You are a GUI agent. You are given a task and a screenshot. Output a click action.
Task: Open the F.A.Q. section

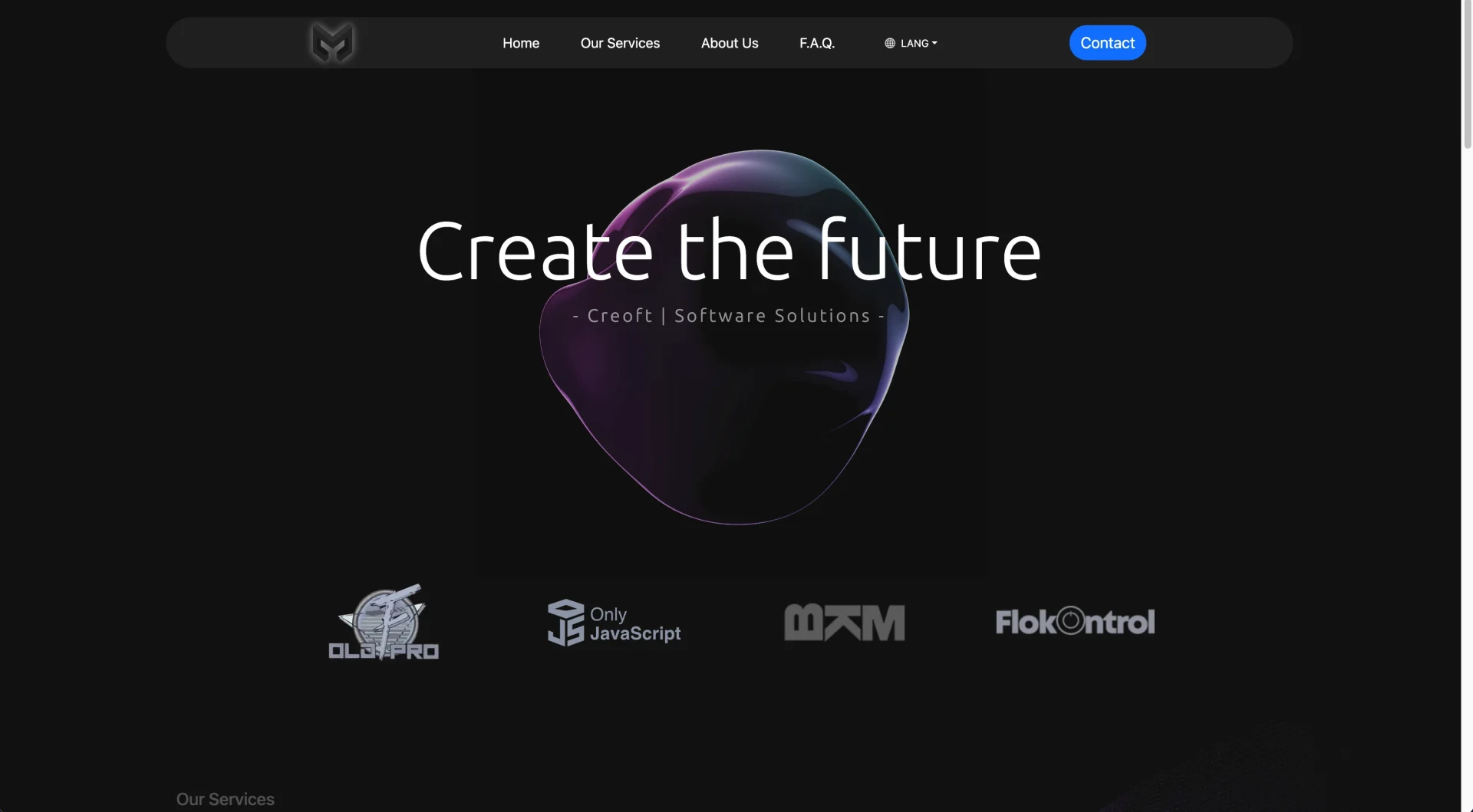817,44
